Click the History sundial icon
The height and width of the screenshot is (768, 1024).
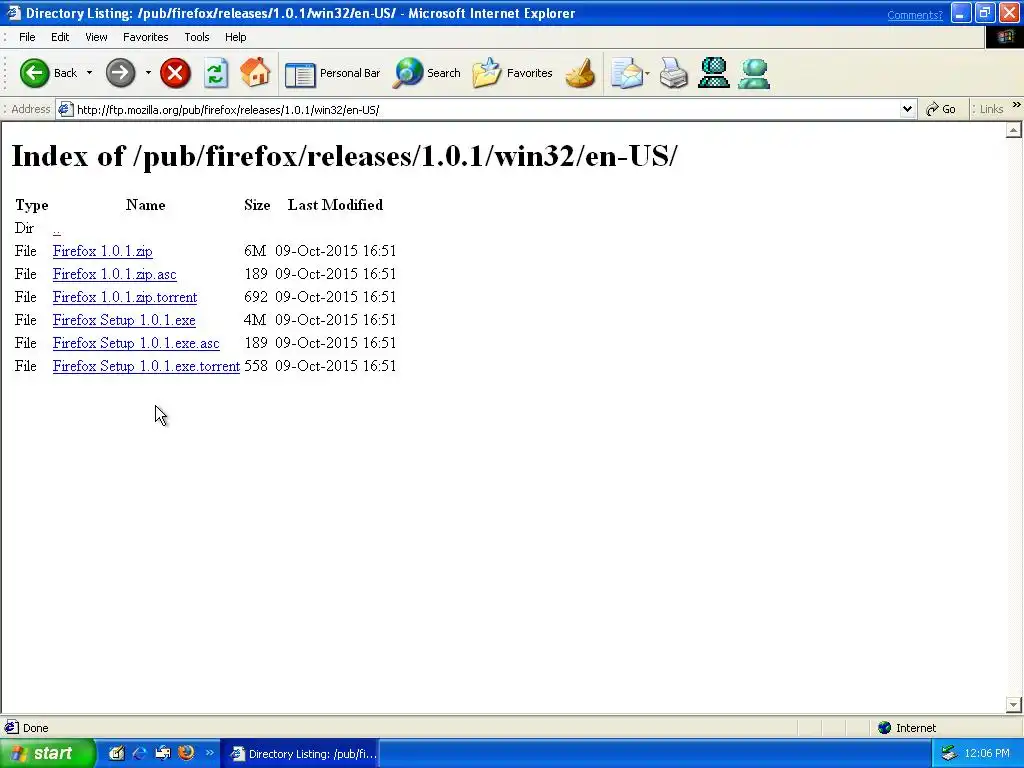click(580, 73)
